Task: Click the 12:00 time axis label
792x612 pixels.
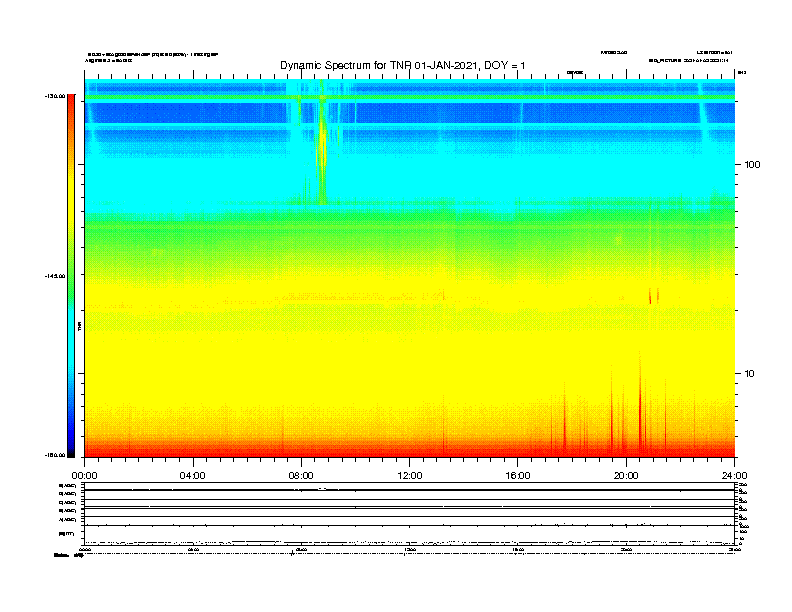Action: (x=410, y=476)
